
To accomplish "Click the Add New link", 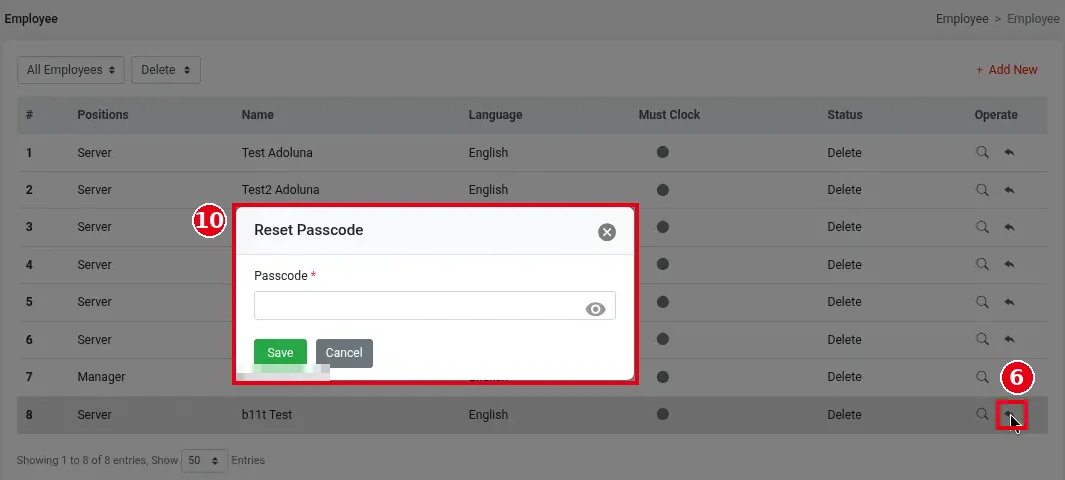I will click(x=1007, y=69).
